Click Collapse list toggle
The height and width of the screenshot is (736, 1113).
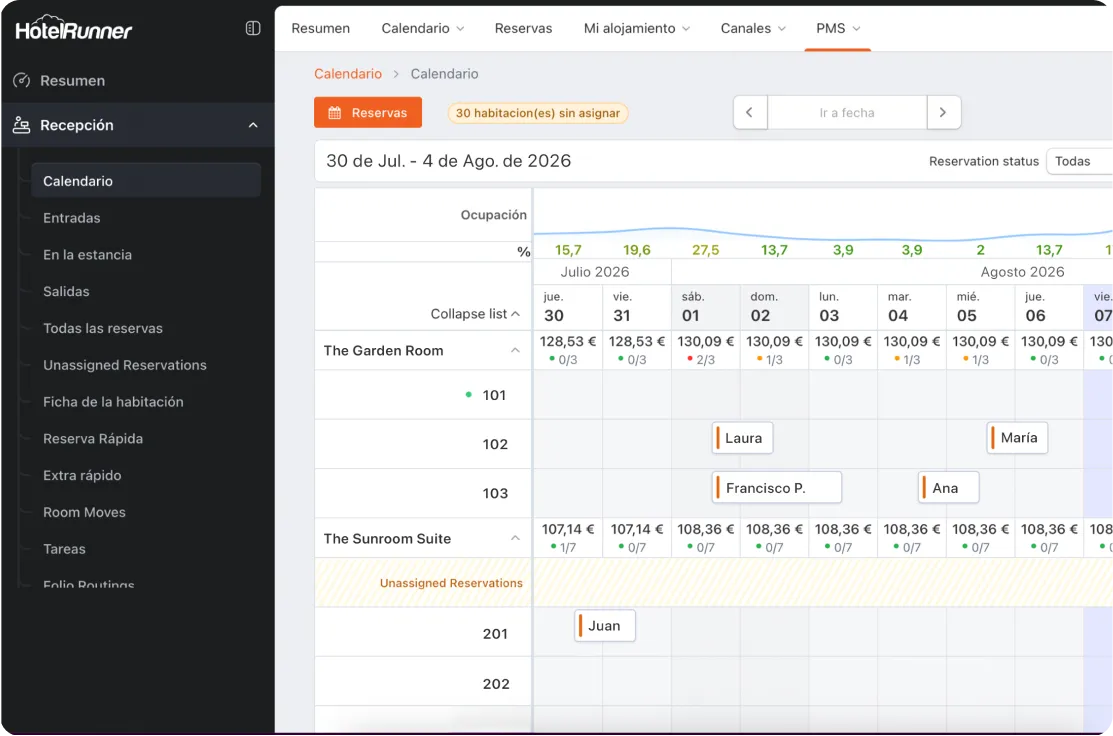pos(475,314)
